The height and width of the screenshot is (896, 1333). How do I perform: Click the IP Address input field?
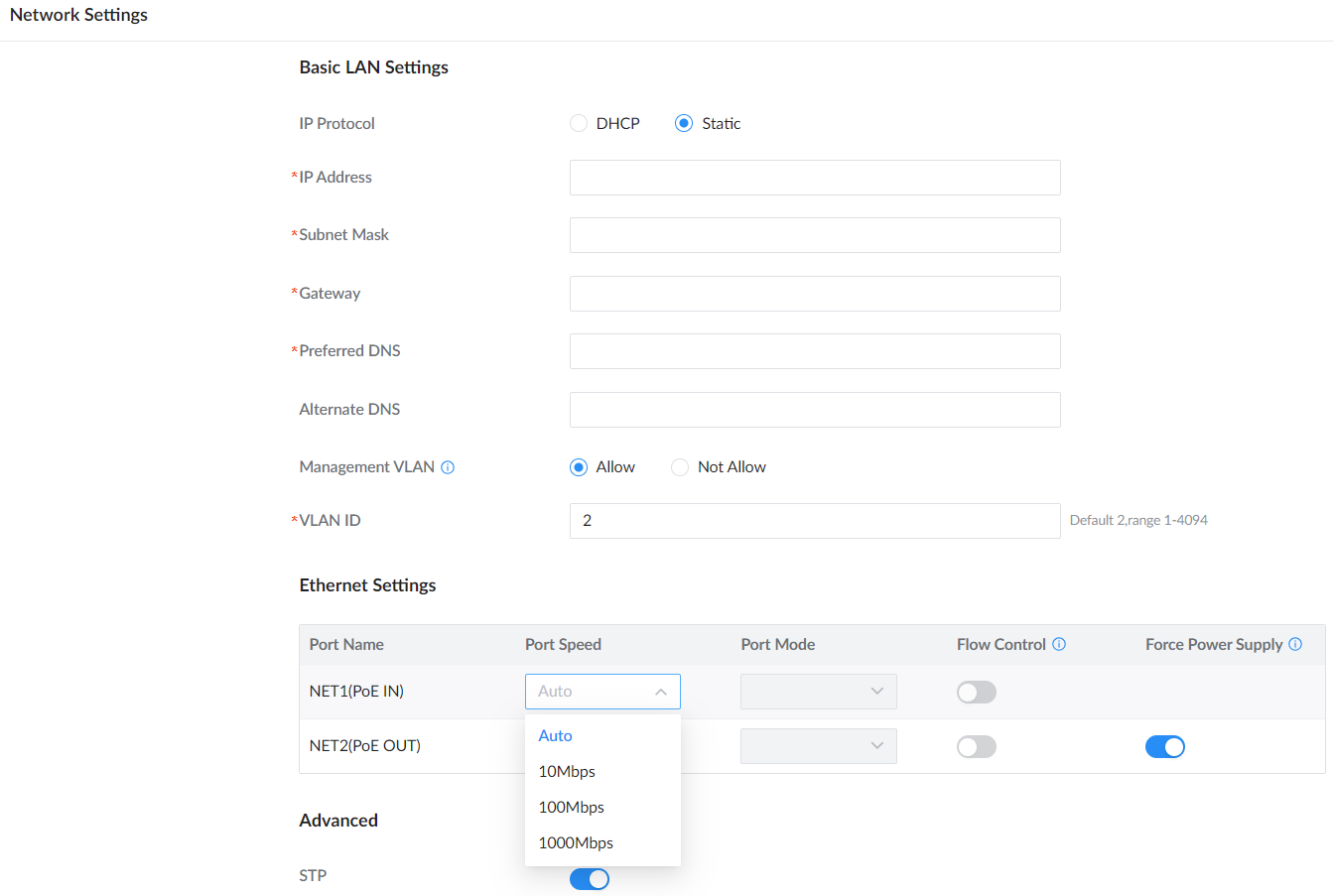[x=815, y=178]
